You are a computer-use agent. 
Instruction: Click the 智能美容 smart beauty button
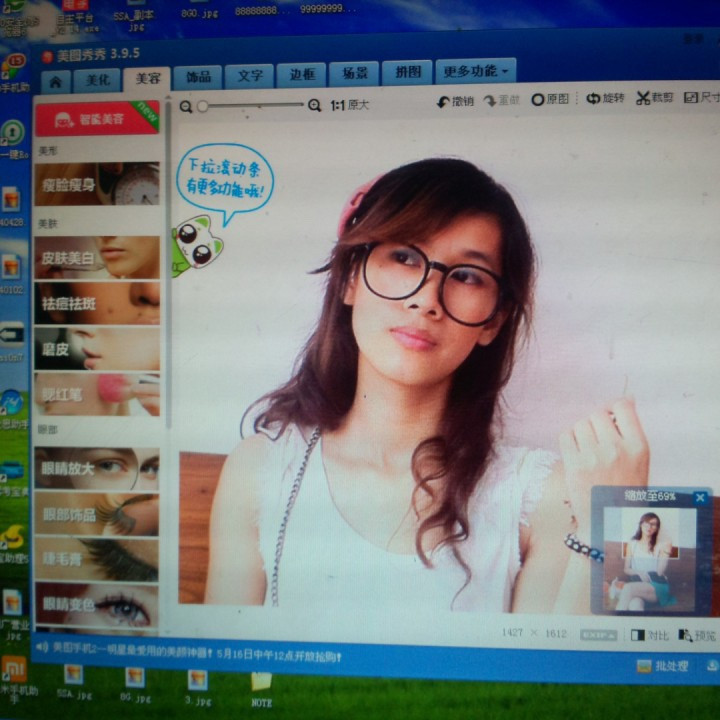tap(96, 119)
